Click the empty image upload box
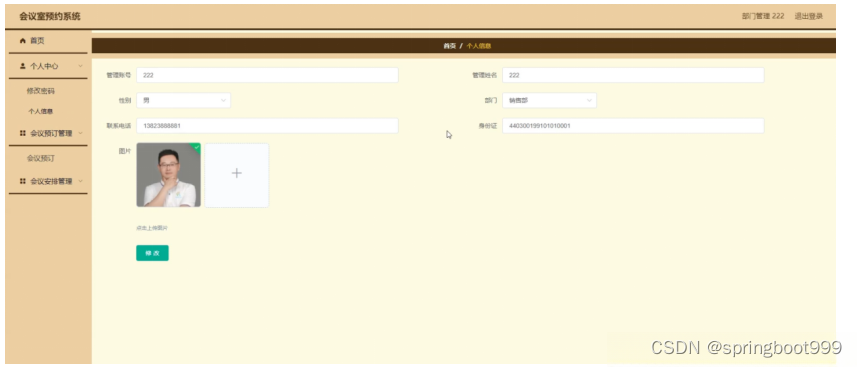 [237, 175]
